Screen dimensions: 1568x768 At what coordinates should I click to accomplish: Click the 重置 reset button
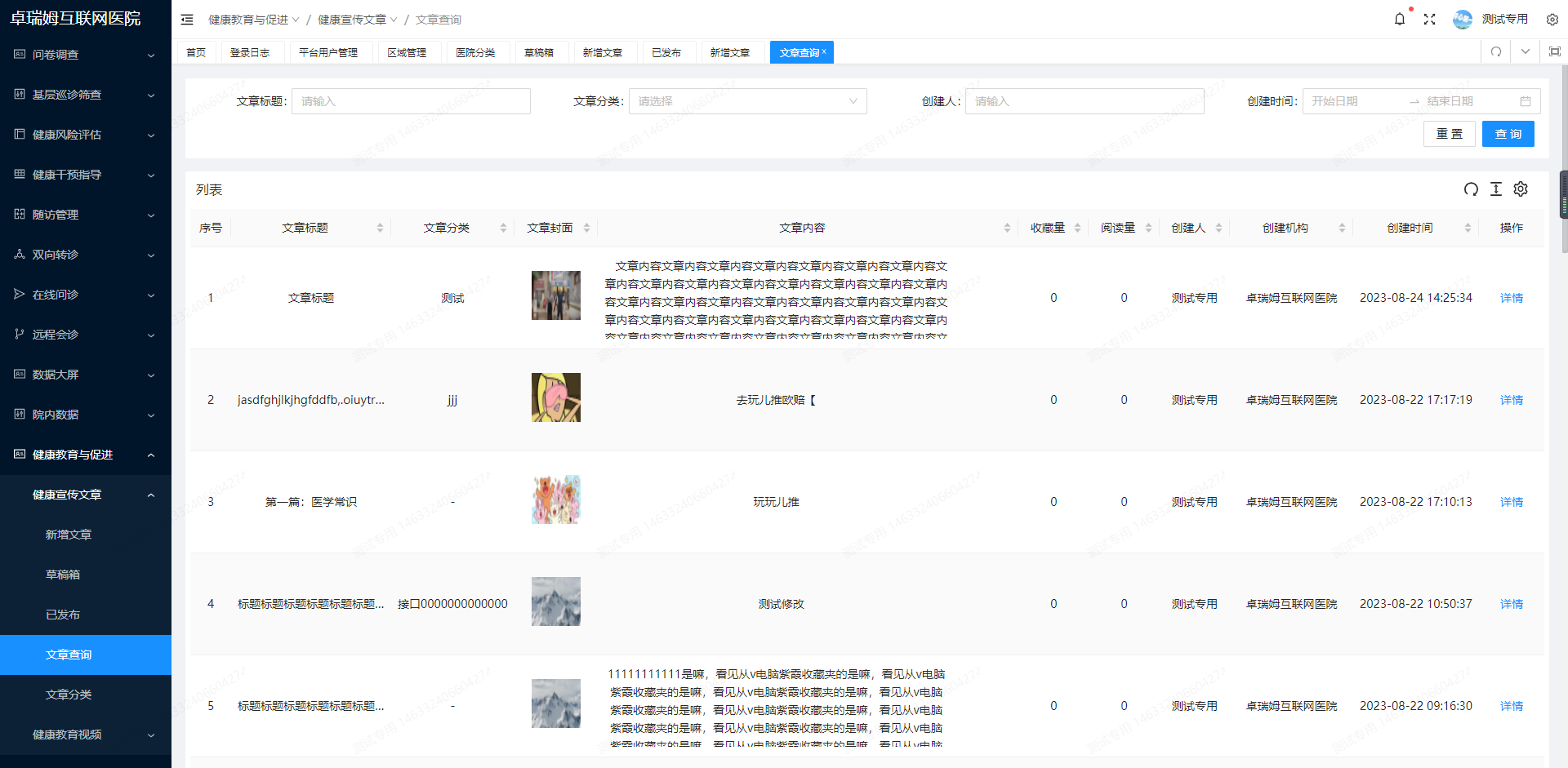click(1449, 134)
